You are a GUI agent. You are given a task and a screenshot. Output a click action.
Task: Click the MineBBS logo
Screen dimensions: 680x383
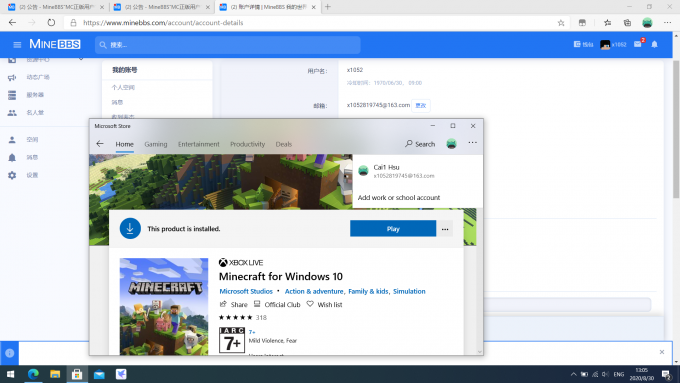click(x=55, y=44)
